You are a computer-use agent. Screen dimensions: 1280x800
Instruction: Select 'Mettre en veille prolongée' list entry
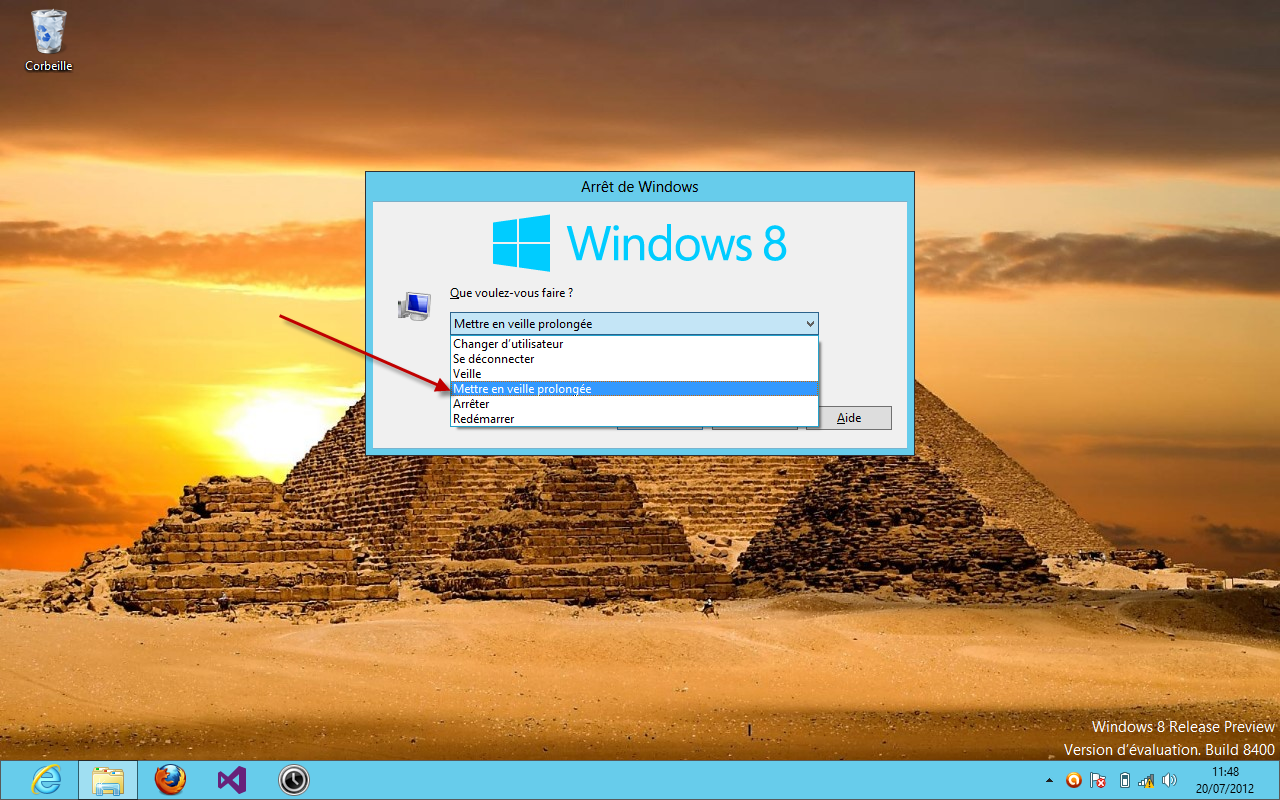click(x=634, y=389)
